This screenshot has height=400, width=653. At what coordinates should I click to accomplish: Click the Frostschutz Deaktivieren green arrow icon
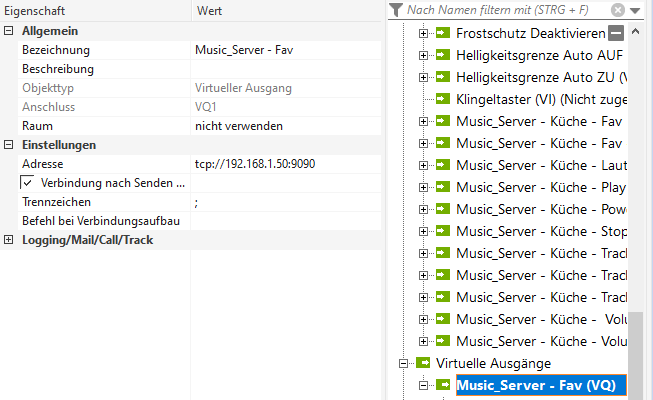click(x=443, y=33)
